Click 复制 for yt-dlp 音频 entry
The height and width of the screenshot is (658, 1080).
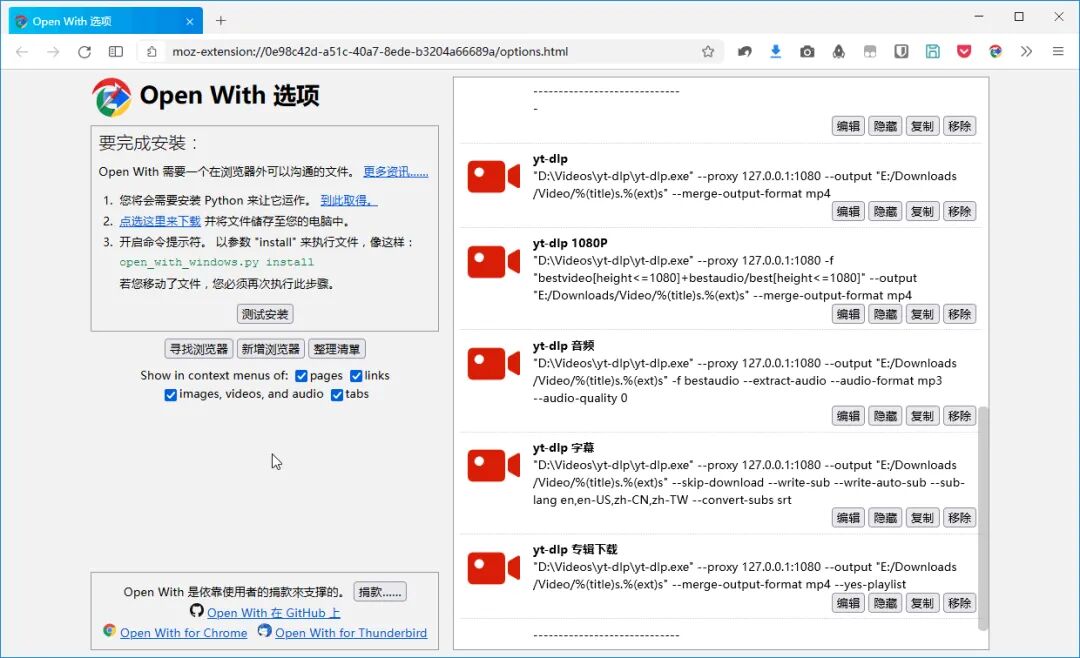pyautogui.click(x=922, y=416)
